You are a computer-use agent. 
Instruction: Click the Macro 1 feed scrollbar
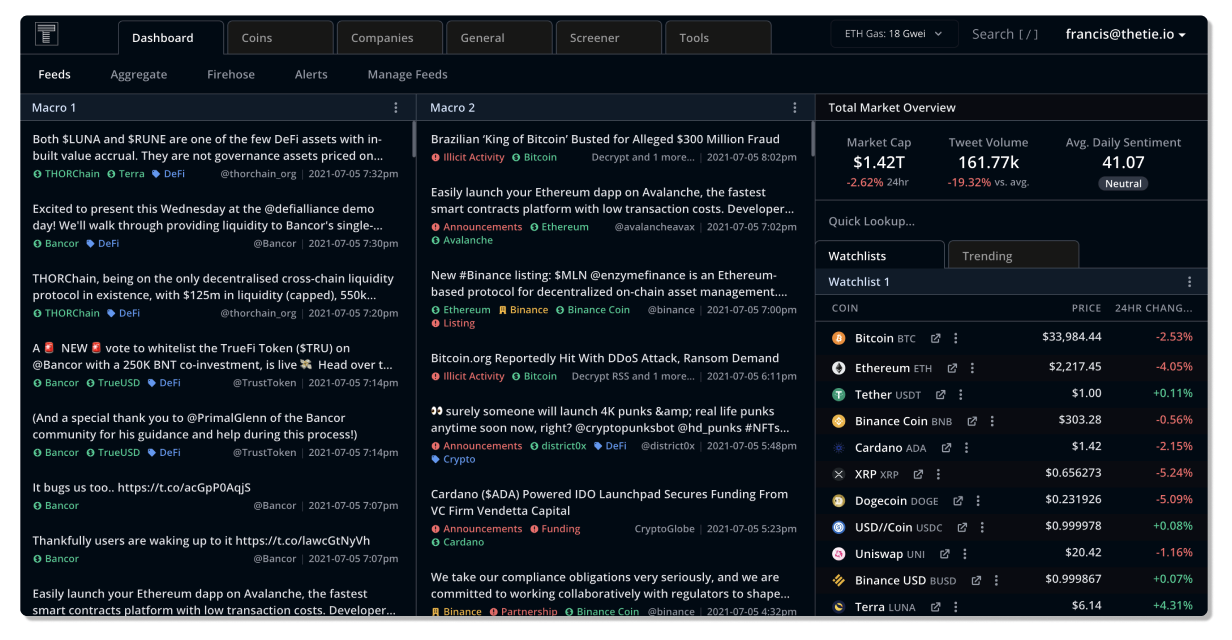tap(414, 139)
